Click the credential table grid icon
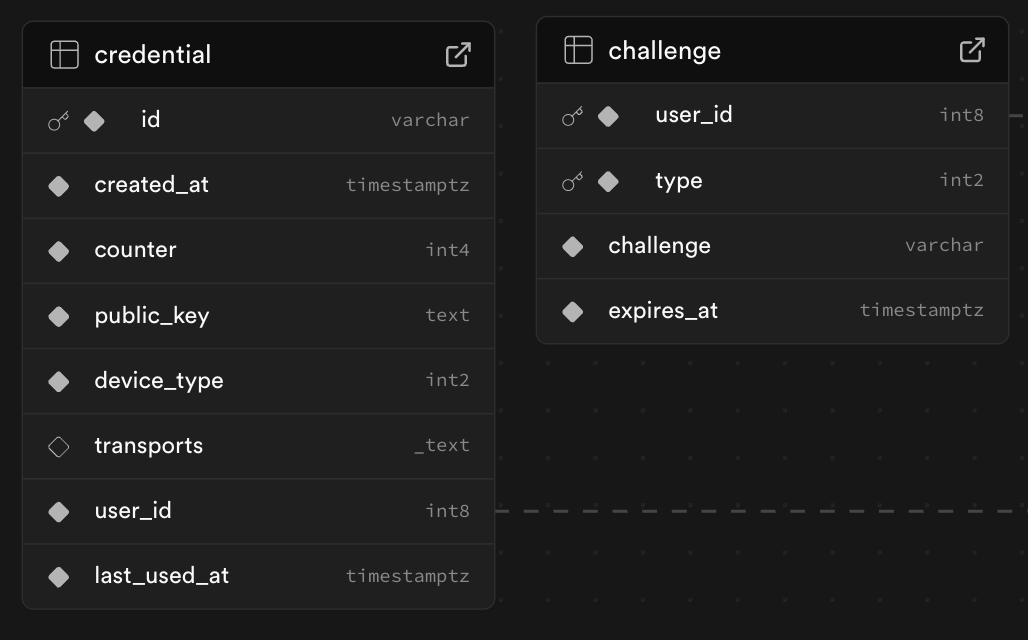This screenshot has height=640, width=1028. (x=64, y=55)
